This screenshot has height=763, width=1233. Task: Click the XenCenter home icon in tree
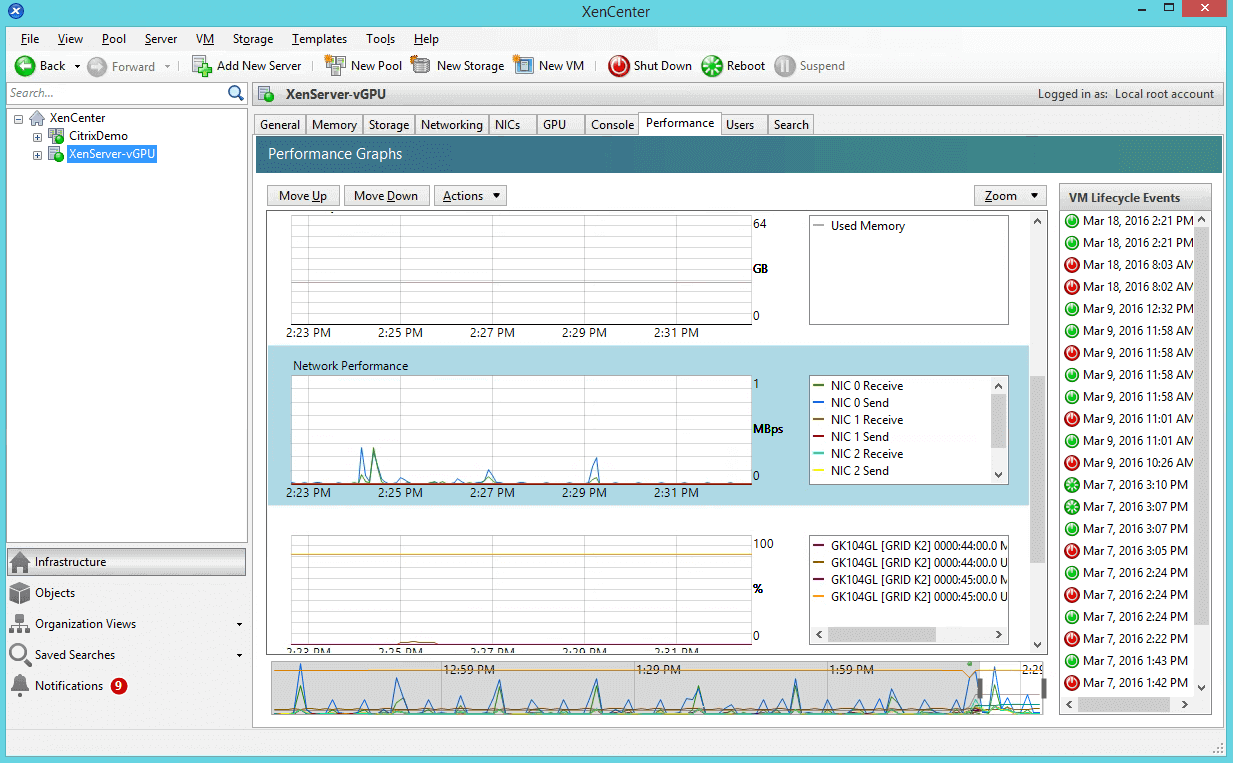(38, 118)
